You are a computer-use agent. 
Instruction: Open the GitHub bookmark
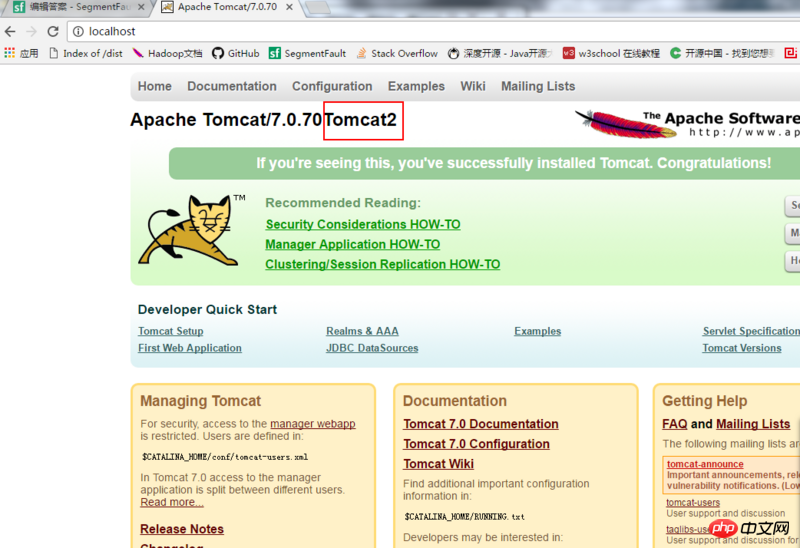click(x=236, y=53)
